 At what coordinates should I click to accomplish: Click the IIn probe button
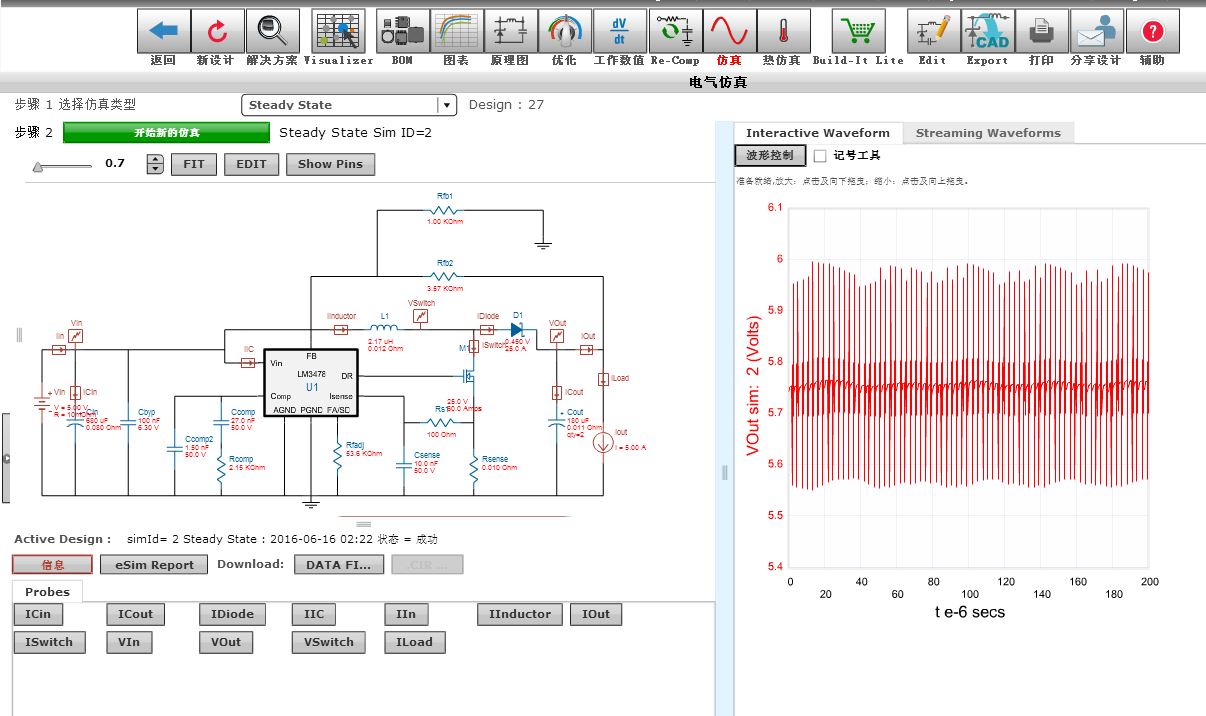[405, 614]
